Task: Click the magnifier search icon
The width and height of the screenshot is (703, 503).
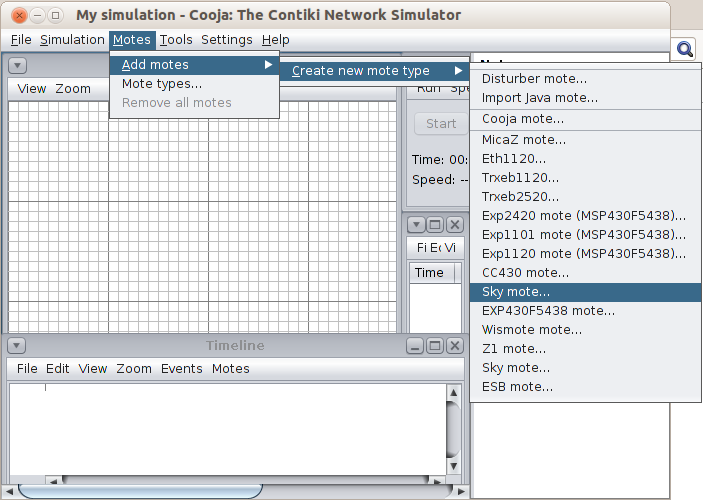Action: (x=685, y=49)
